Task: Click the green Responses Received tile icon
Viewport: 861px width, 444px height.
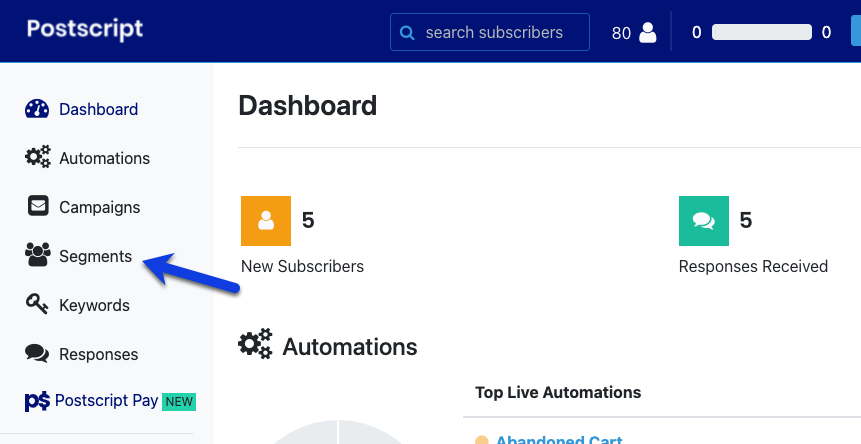Action: 704,221
